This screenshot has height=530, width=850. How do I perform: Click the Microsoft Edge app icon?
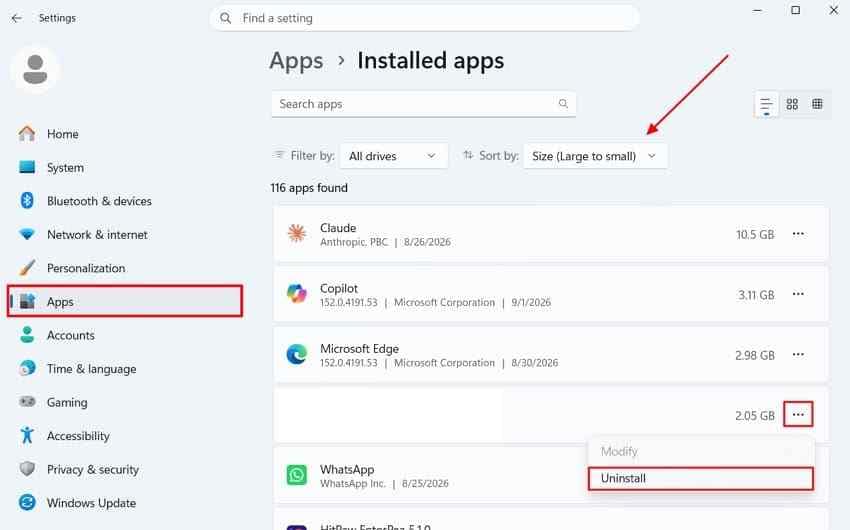point(297,354)
